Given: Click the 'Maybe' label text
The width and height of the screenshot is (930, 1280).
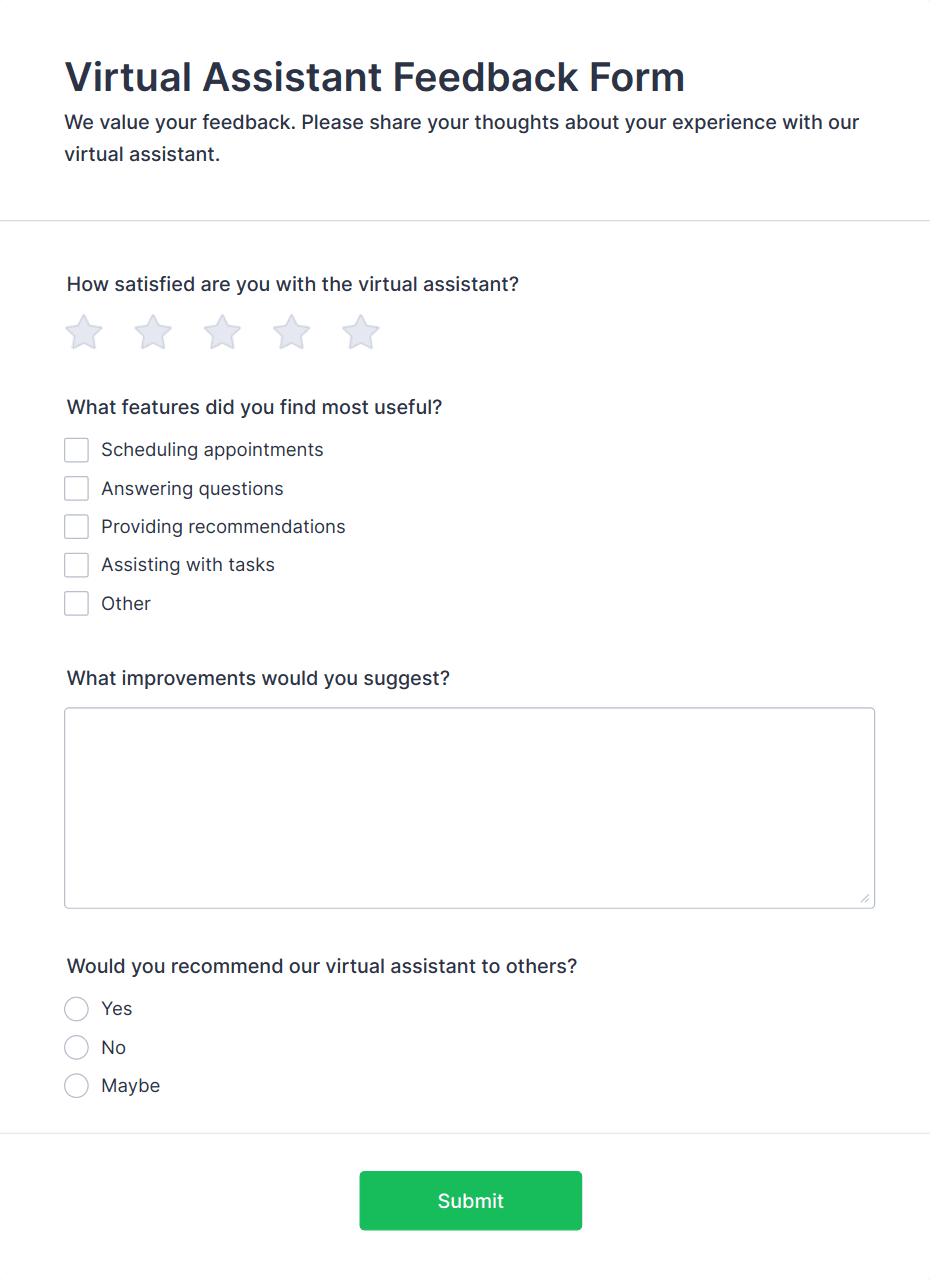Looking at the screenshot, I should (130, 1085).
